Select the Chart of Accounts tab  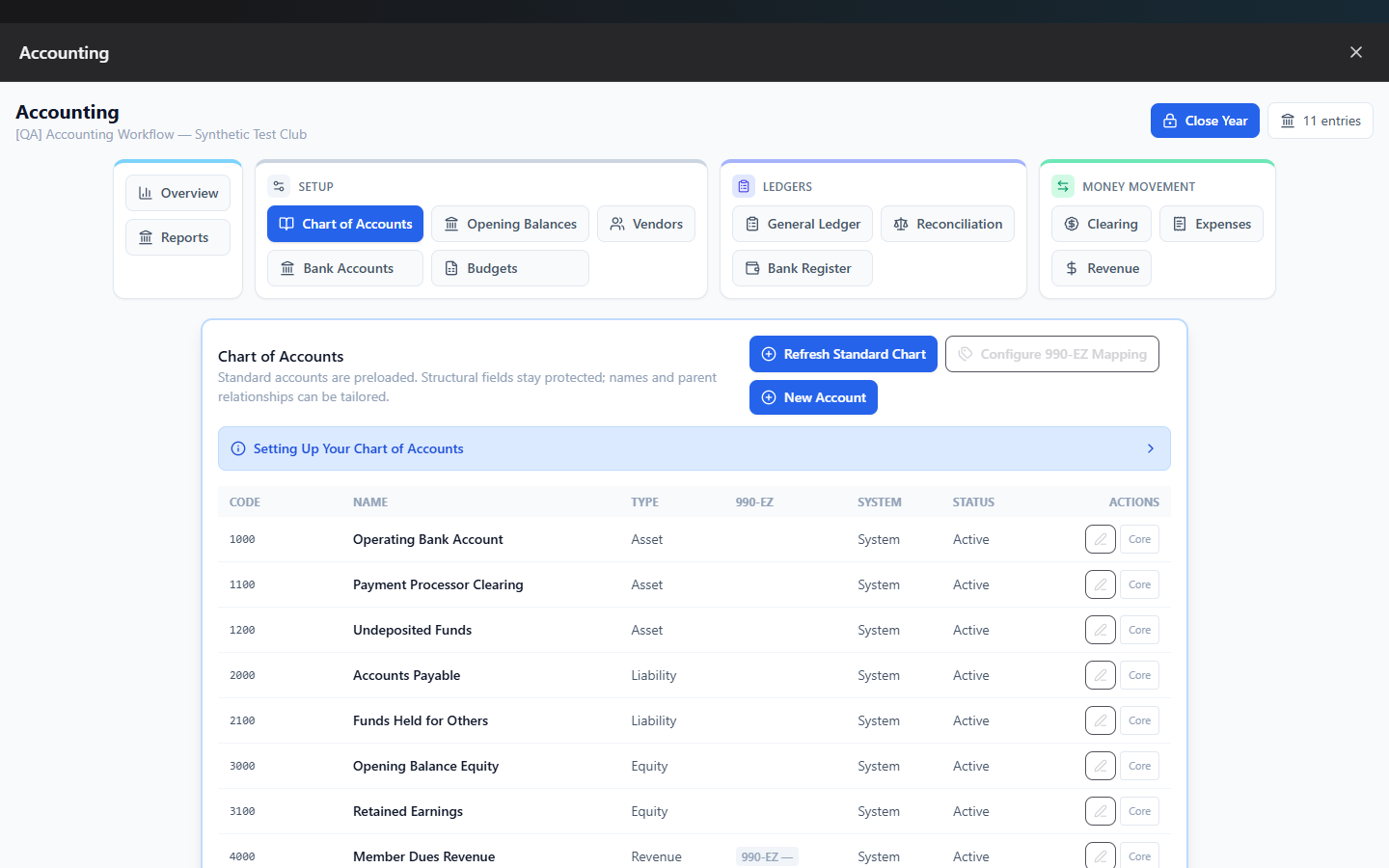tap(345, 224)
